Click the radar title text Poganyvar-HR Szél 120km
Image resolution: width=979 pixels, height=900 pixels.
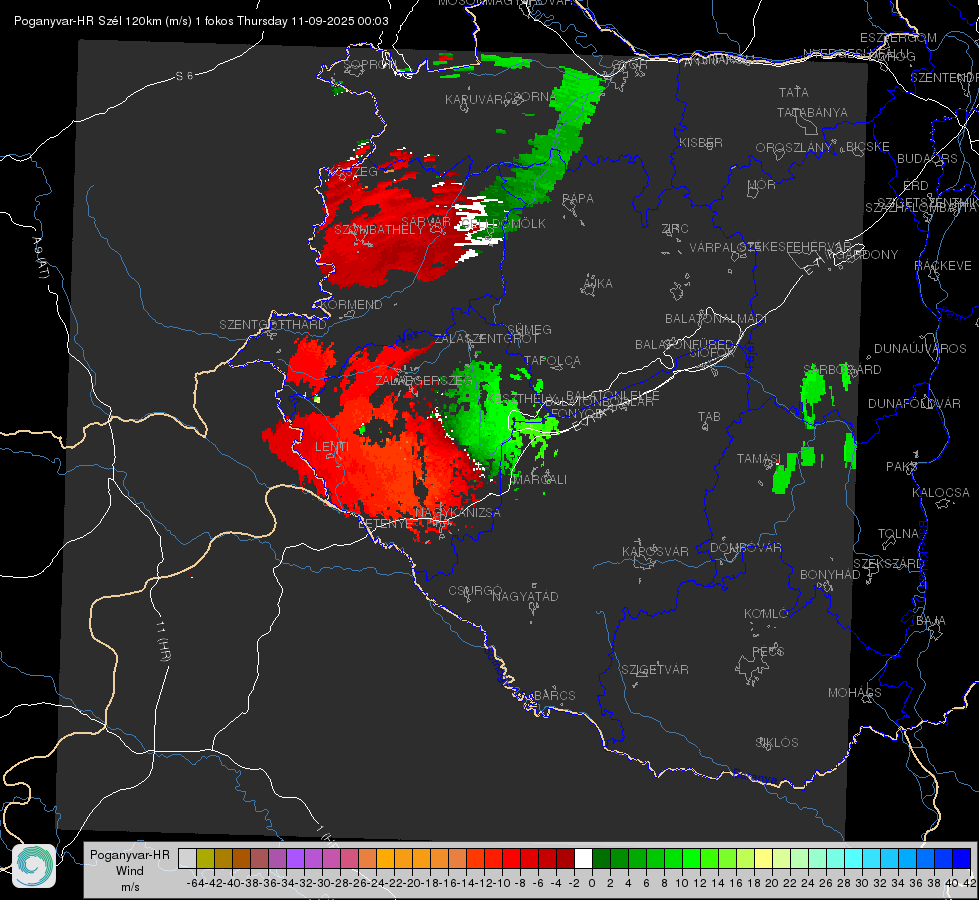86,21
